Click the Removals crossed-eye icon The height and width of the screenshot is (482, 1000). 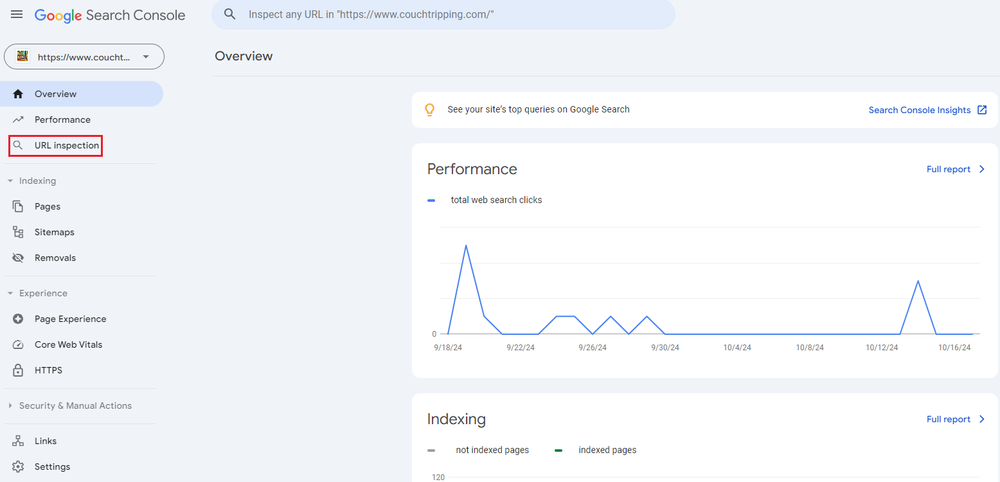point(17,258)
